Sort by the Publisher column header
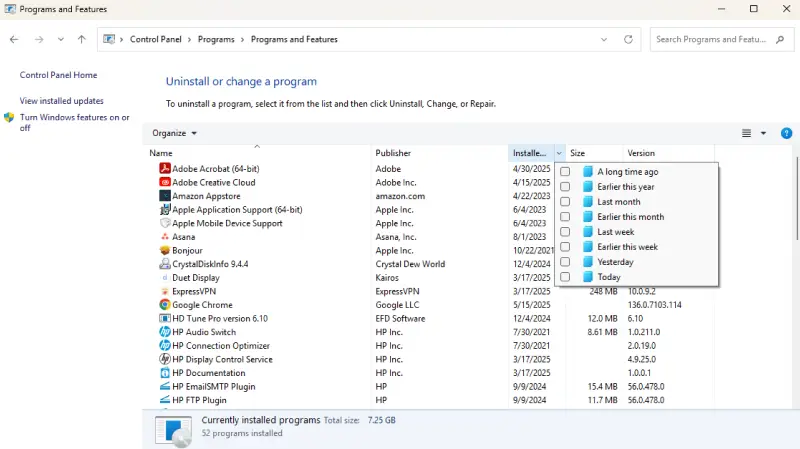Viewport: 800px width, 449px height. (440, 153)
